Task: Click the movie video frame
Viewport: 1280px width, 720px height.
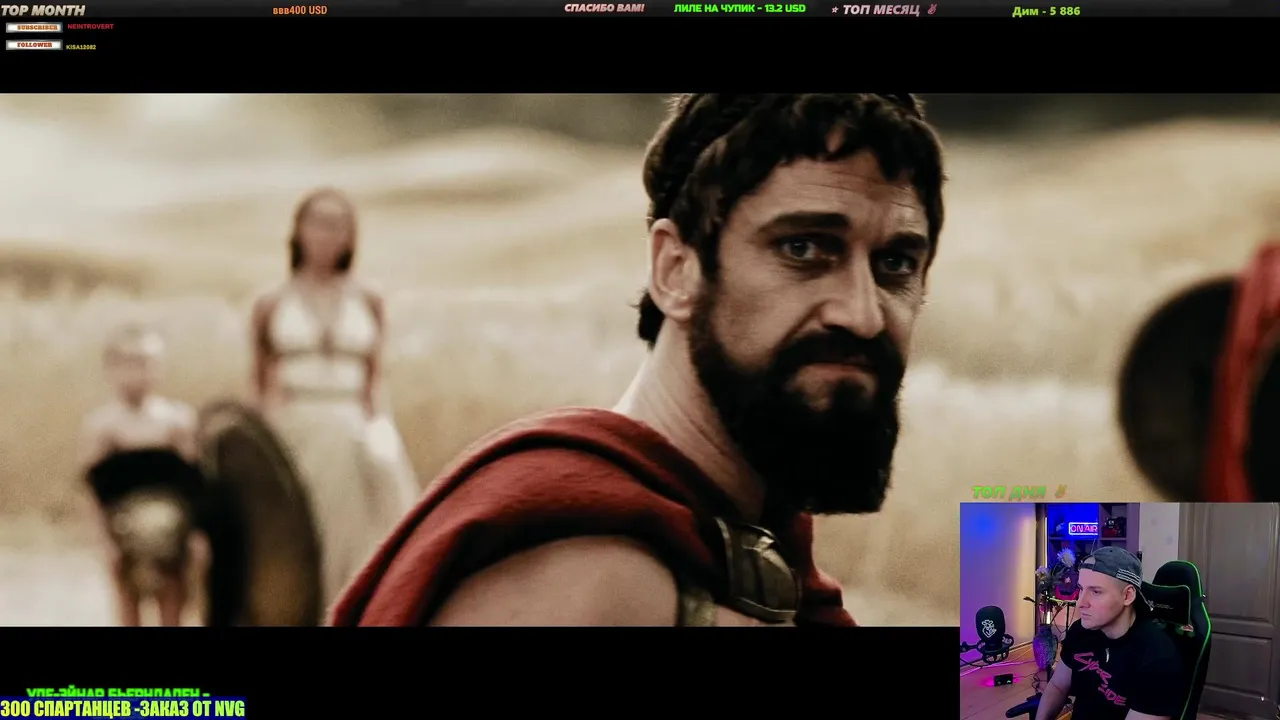Action: coord(640,360)
